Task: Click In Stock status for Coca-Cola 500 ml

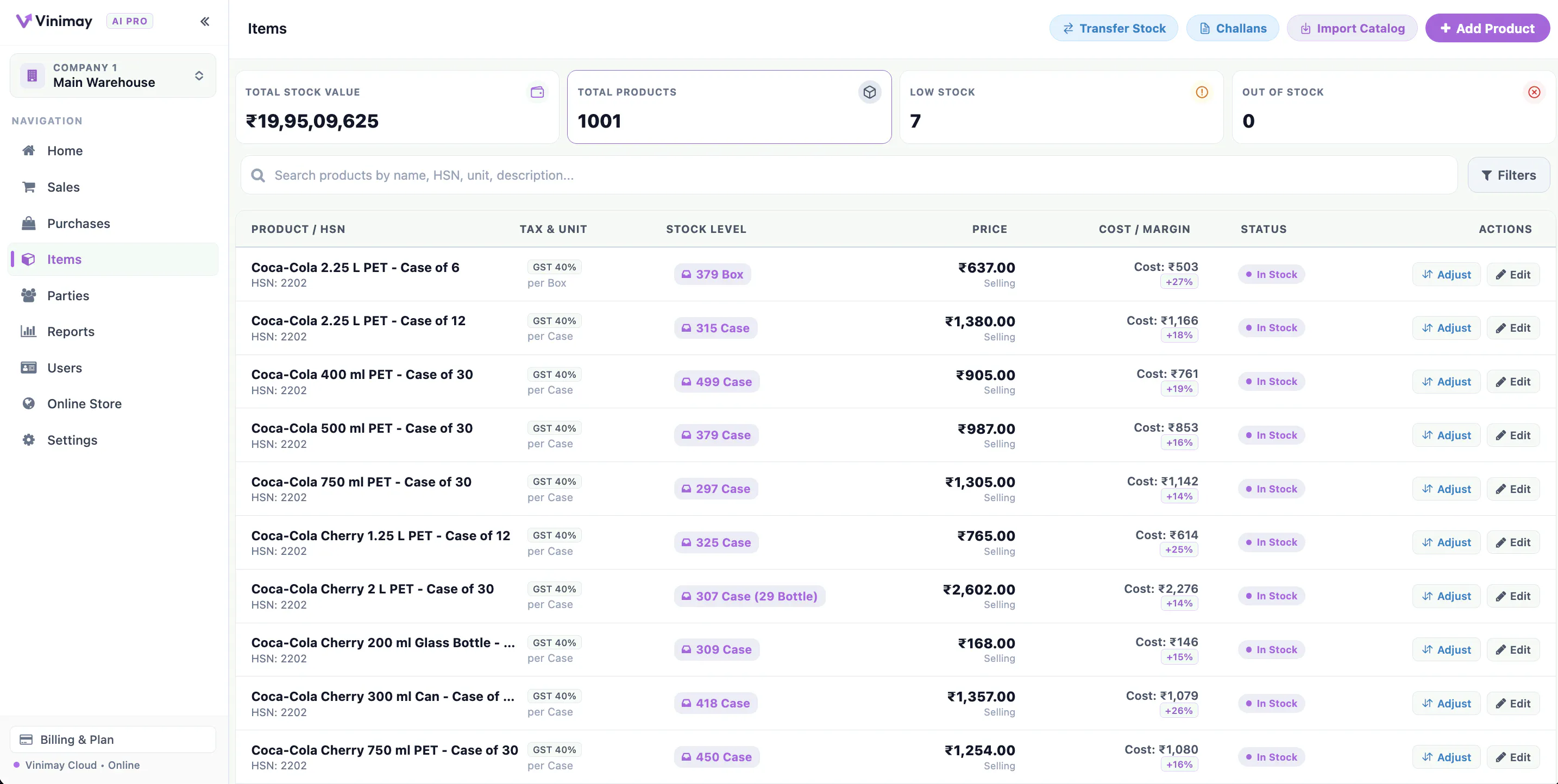Action: (x=1271, y=435)
